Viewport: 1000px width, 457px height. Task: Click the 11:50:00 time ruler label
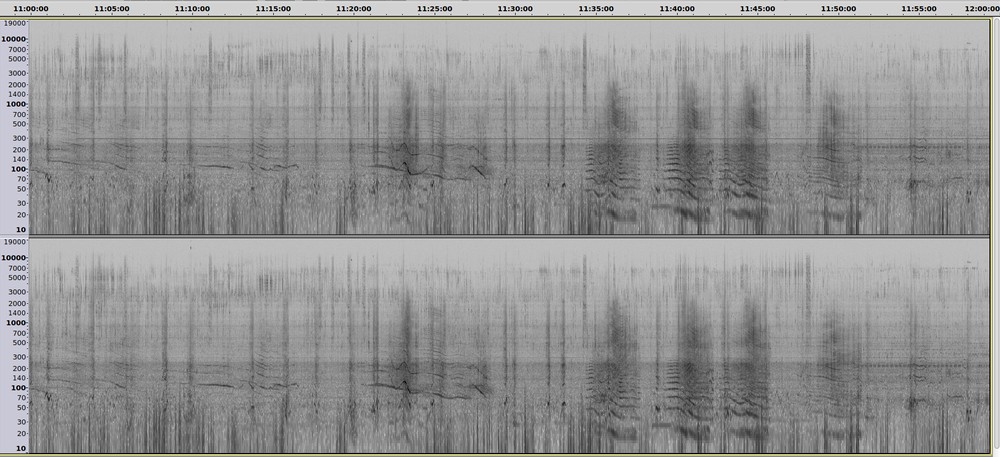[x=838, y=8]
